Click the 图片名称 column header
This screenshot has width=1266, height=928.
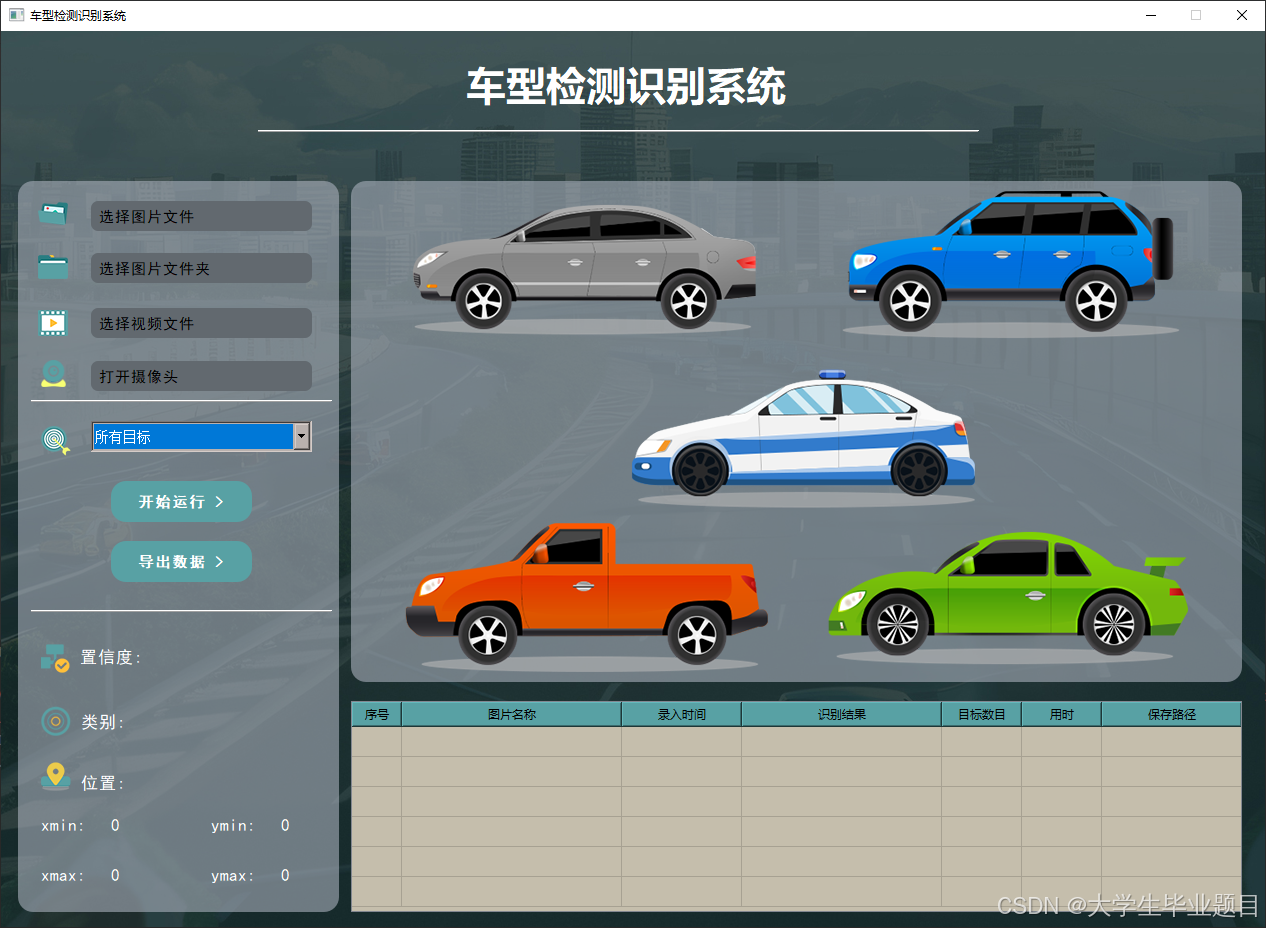point(512,714)
